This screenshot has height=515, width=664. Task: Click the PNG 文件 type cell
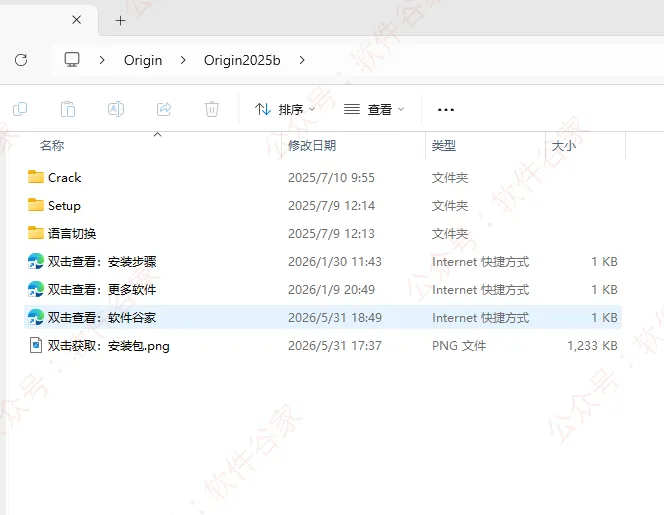[459, 346]
